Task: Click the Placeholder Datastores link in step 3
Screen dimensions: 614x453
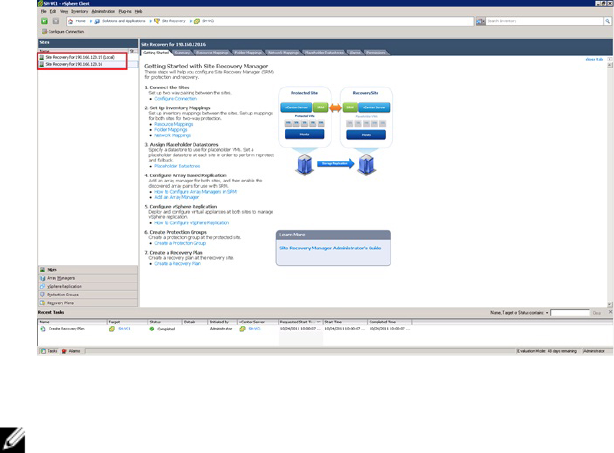Action: coord(177,166)
